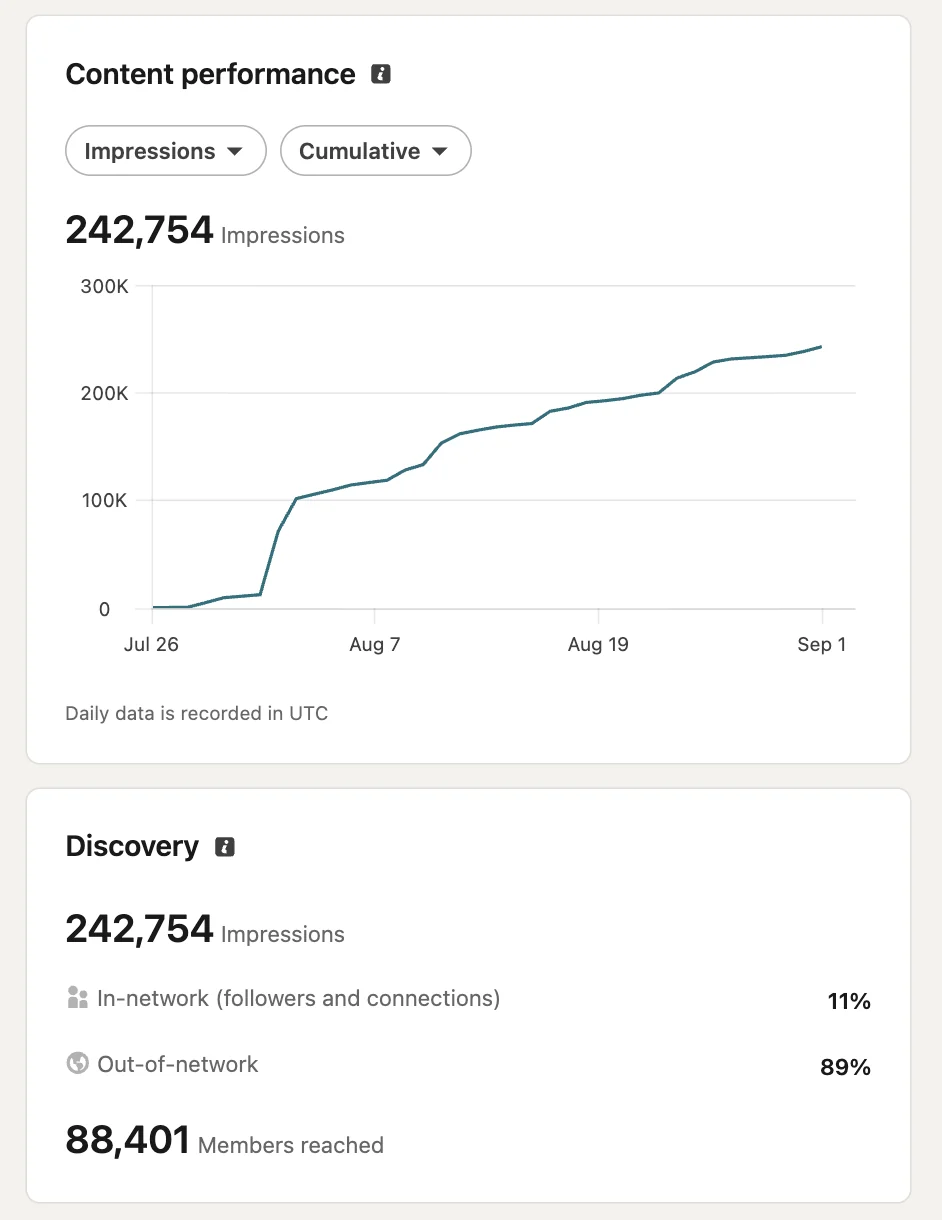Viewport: 942px width, 1220px height.
Task: Click the 89% out-of-network value
Action: [x=845, y=1067]
